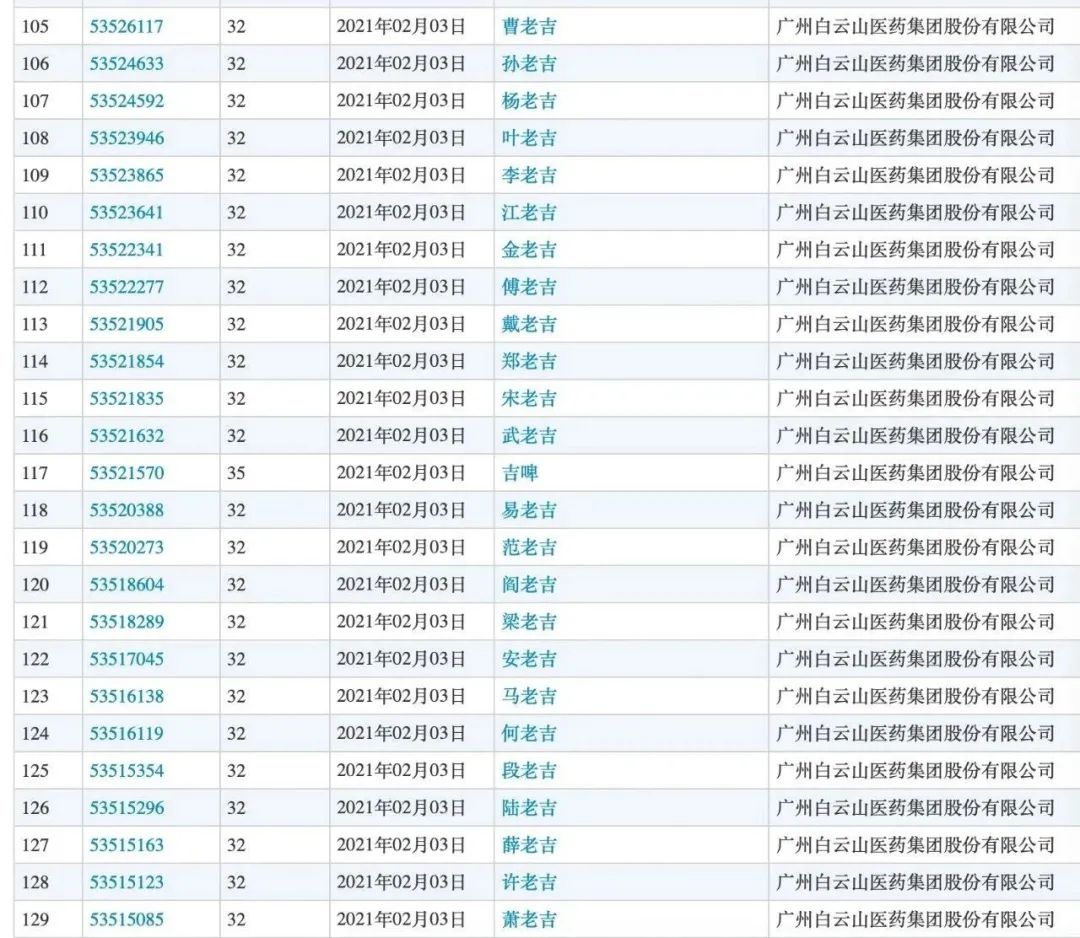Open application number 53524592

127,101
